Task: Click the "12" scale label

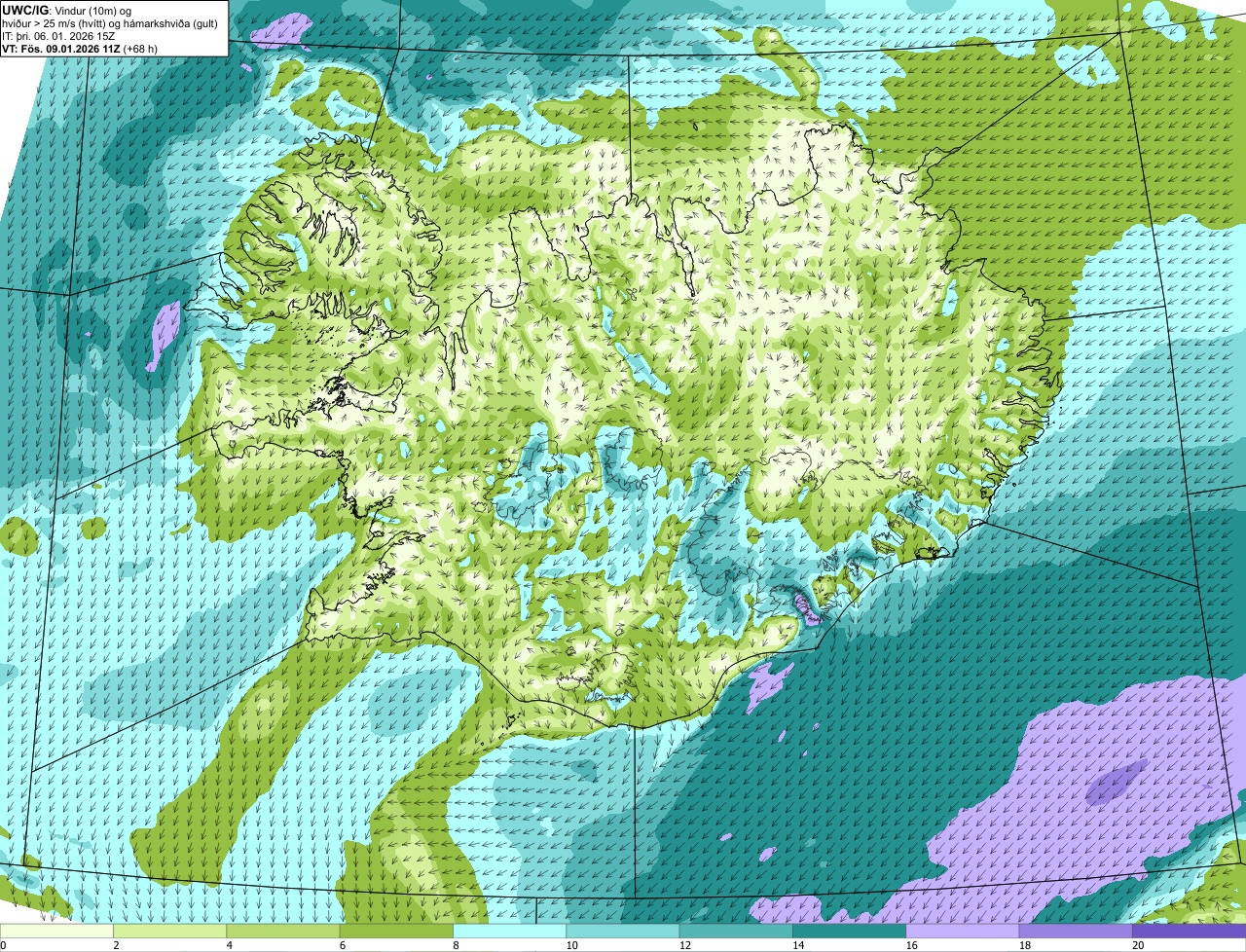Action: tap(684, 945)
